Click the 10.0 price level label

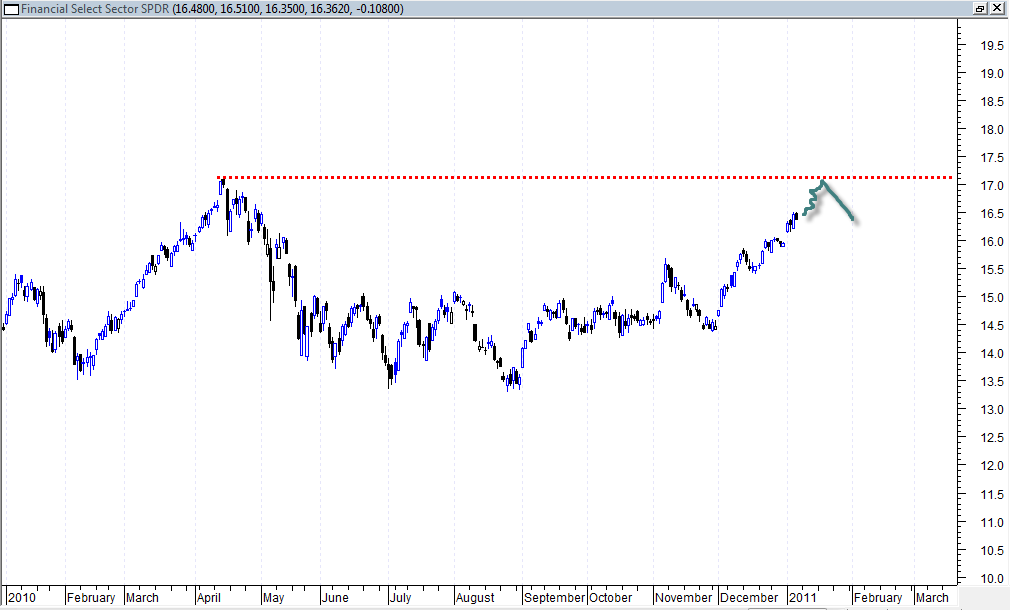tap(992, 579)
